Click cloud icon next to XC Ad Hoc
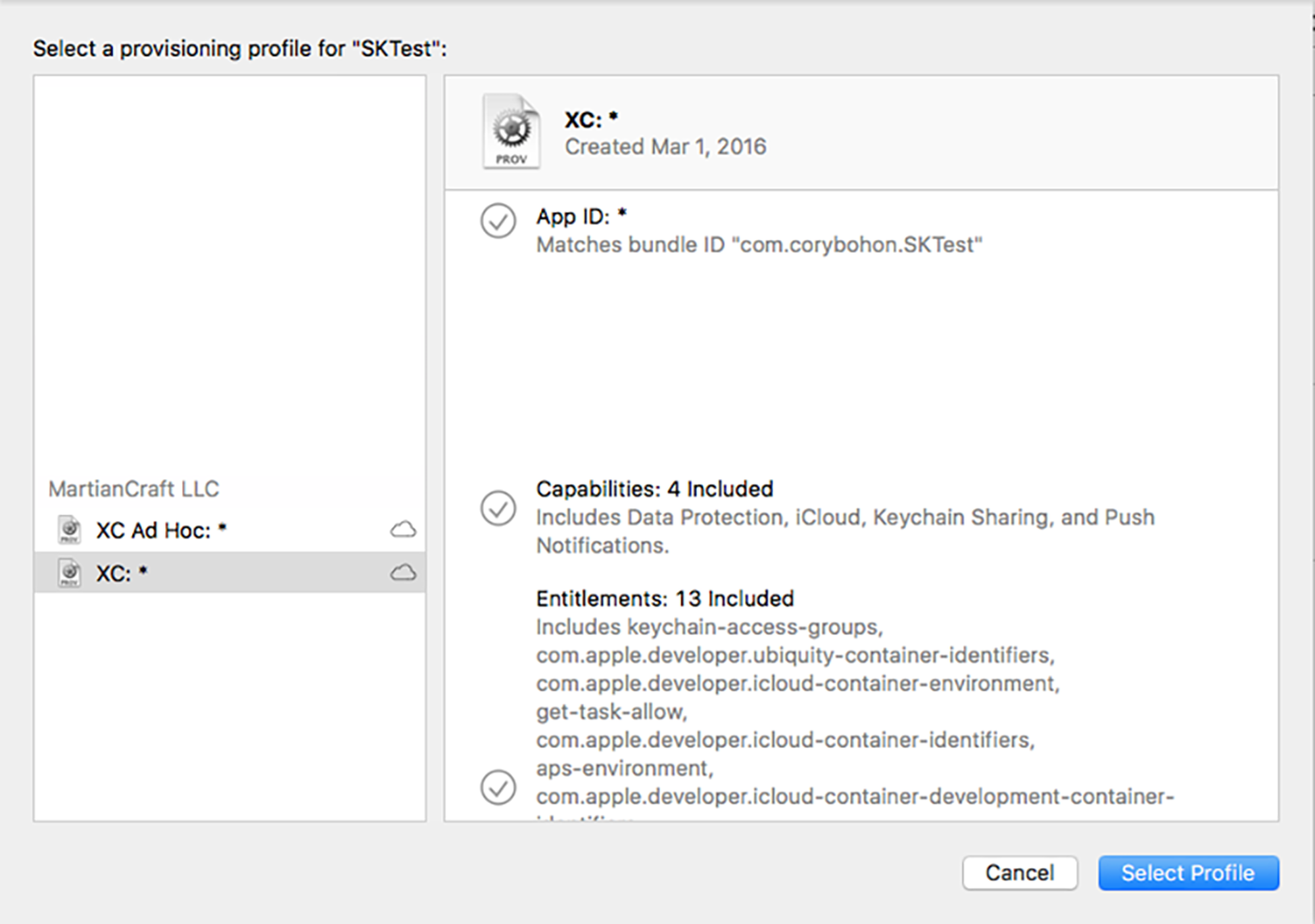The width and height of the screenshot is (1315, 924). tap(403, 530)
